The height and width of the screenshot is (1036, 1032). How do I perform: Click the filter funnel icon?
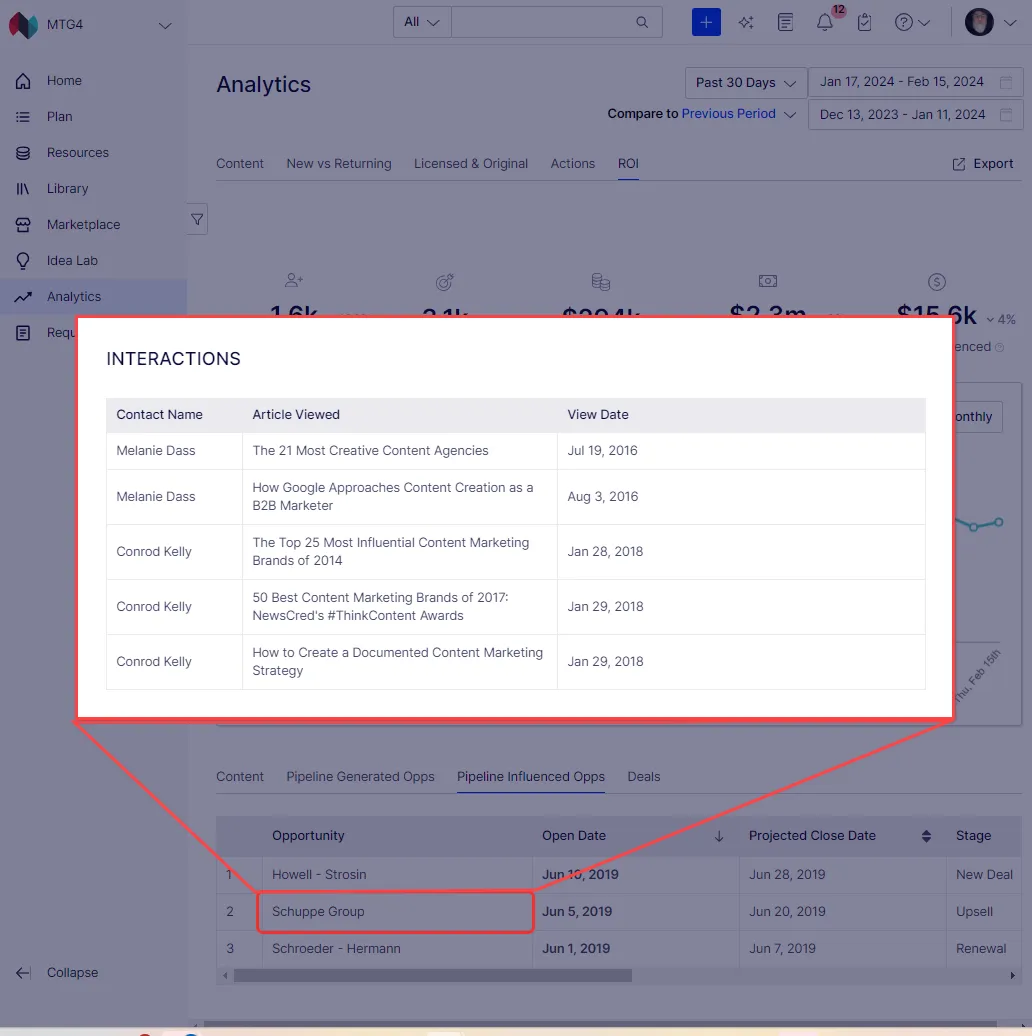[x=197, y=219]
